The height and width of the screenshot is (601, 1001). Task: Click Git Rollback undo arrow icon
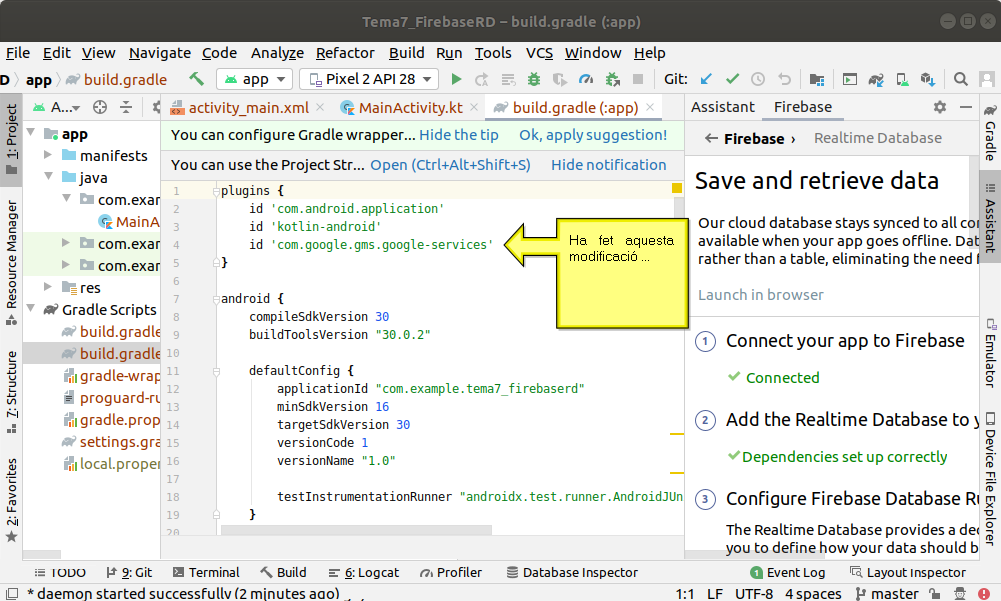pyautogui.click(x=784, y=79)
